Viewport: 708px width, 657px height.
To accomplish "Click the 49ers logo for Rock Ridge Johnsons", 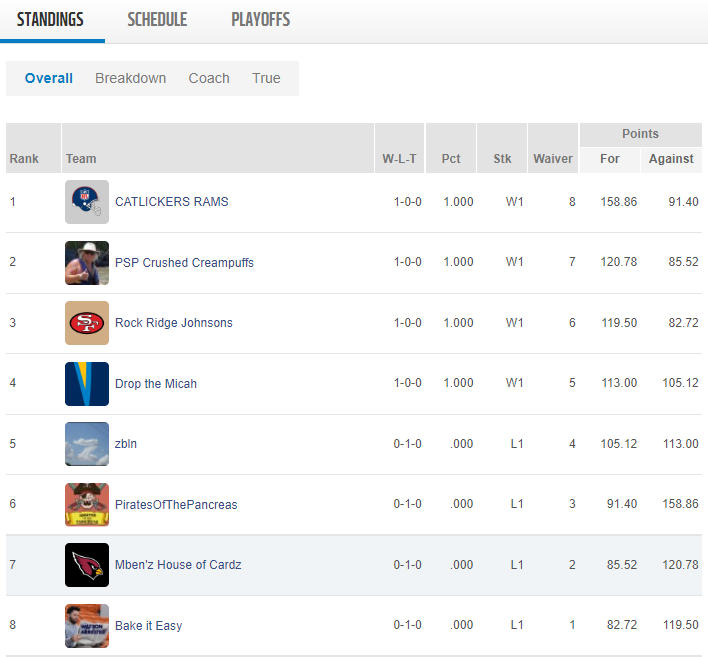I will (x=87, y=323).
